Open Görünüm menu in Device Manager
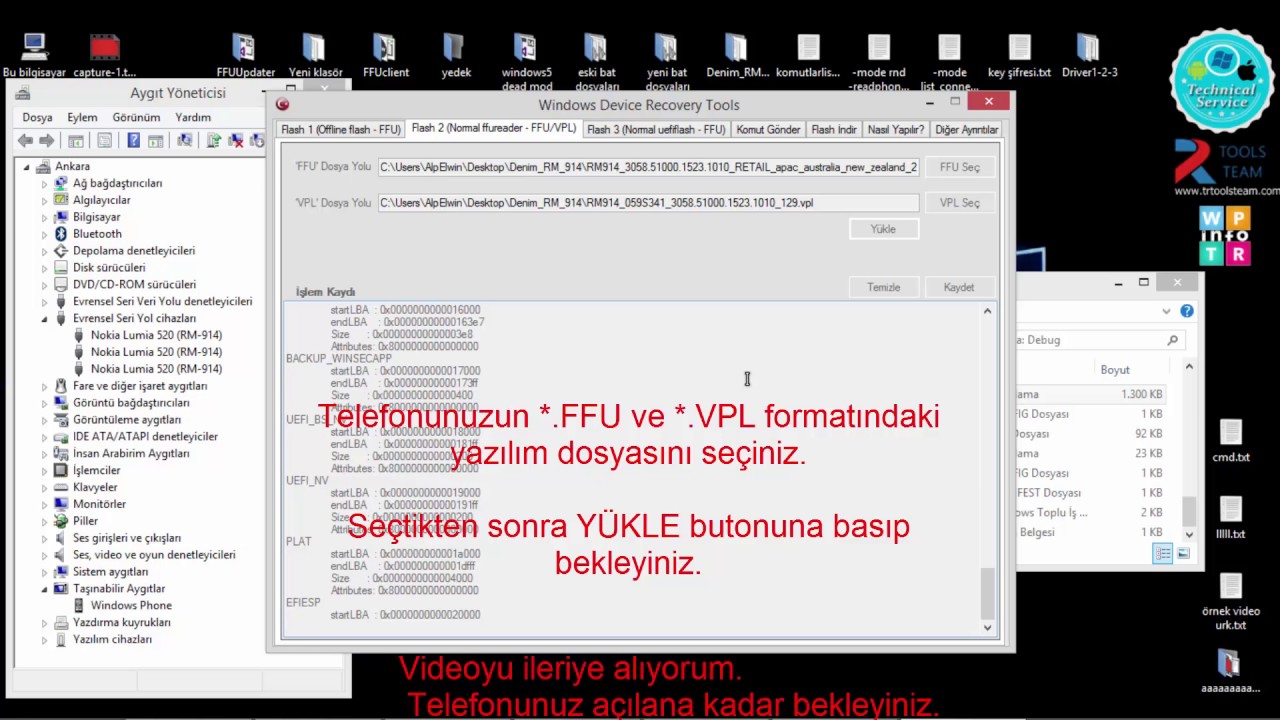This screenshot has height=720, width=1280. [x=136, y=117]
